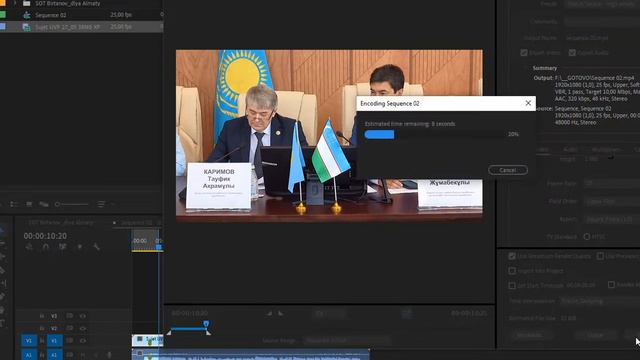Close the Encoding Sequence 02 dialog
Screen dimensions: 640x360
pyautogui.click(x=528, y=103)
